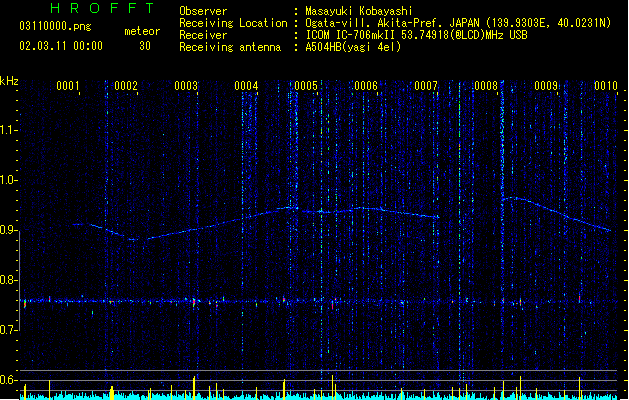Click the Observer label

[x=203, y=11]
